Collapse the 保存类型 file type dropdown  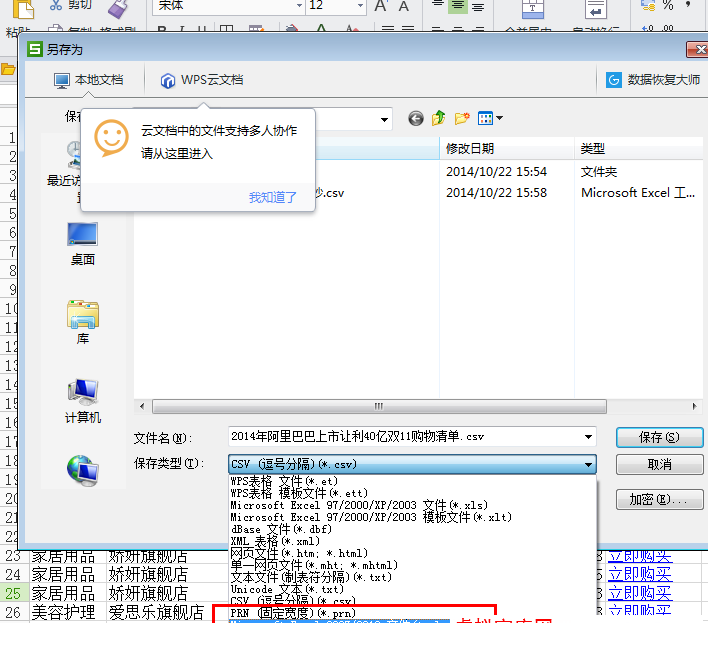pos(588,464)
